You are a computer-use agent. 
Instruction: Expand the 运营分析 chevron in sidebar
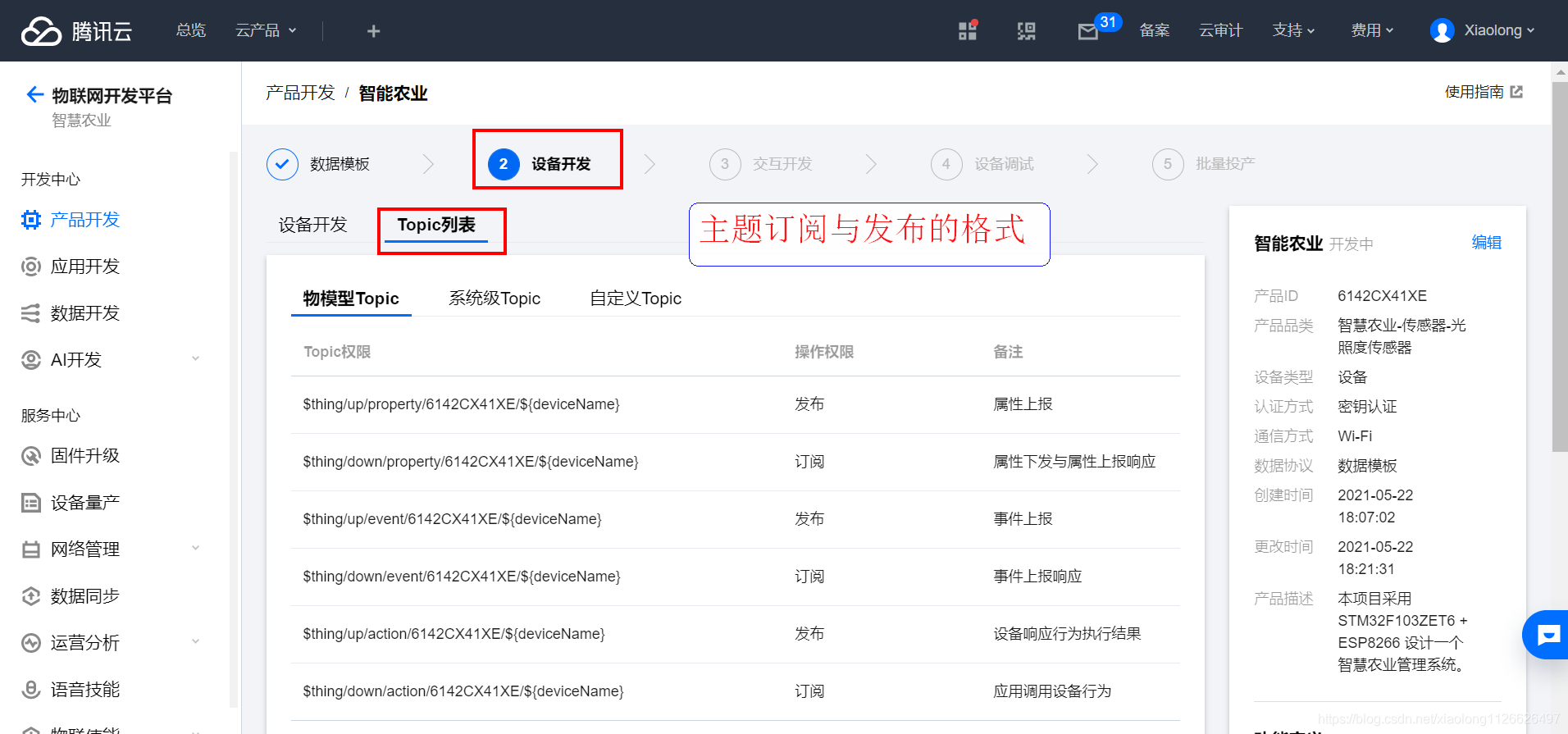pos(195,641)
